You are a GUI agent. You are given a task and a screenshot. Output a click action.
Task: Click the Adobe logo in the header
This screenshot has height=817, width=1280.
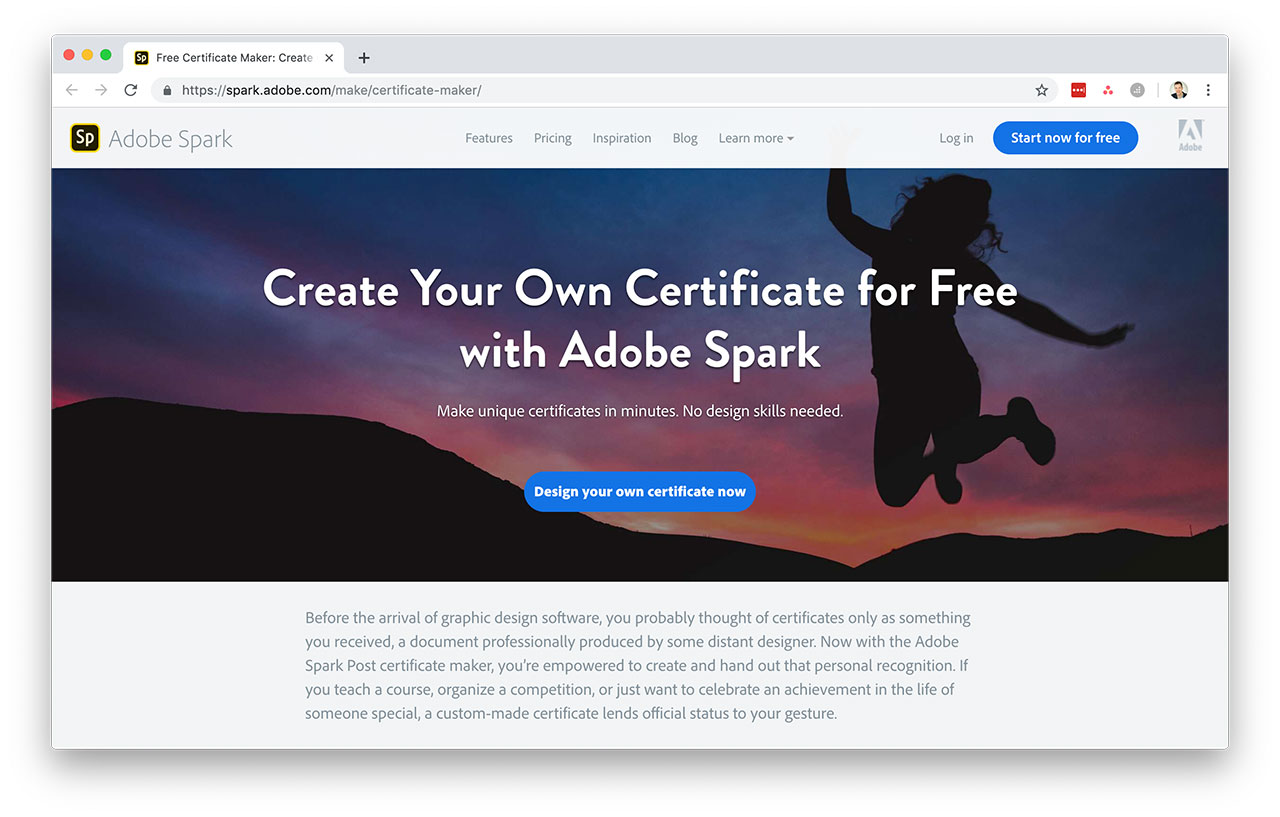[1190, 136]
